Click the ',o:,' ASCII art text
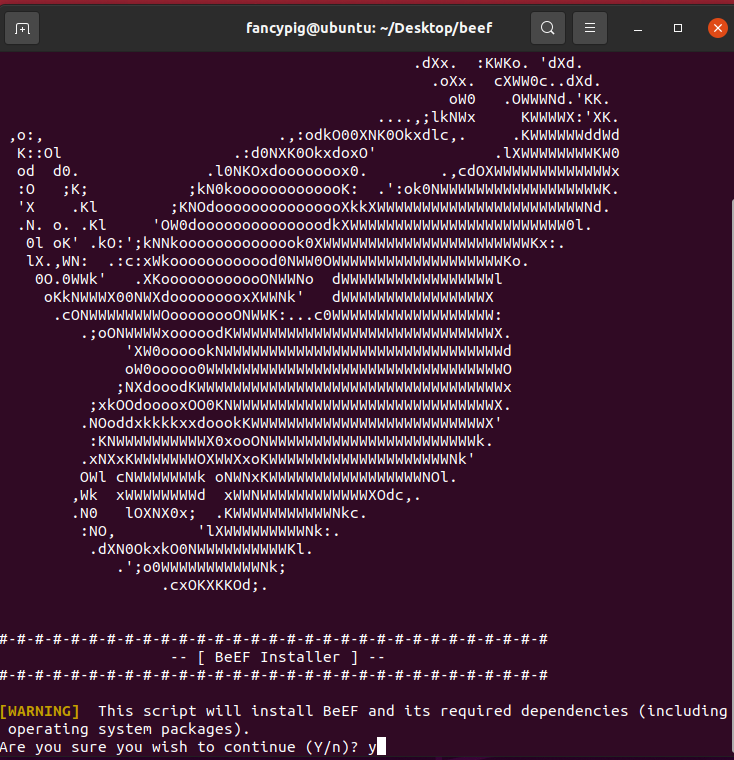Viewport: 734px width, 760px height. coord(26,136)
